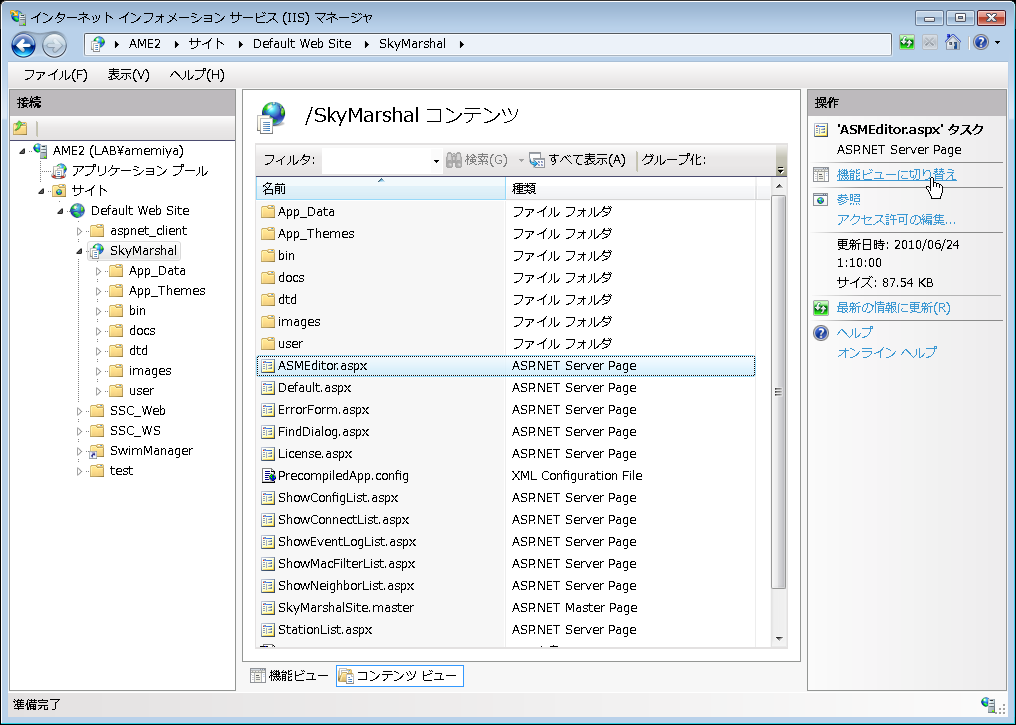1016x725 pixels.
Task: Click the toolbar overflow arrow beside グループ化
Action: click(780, 170)
